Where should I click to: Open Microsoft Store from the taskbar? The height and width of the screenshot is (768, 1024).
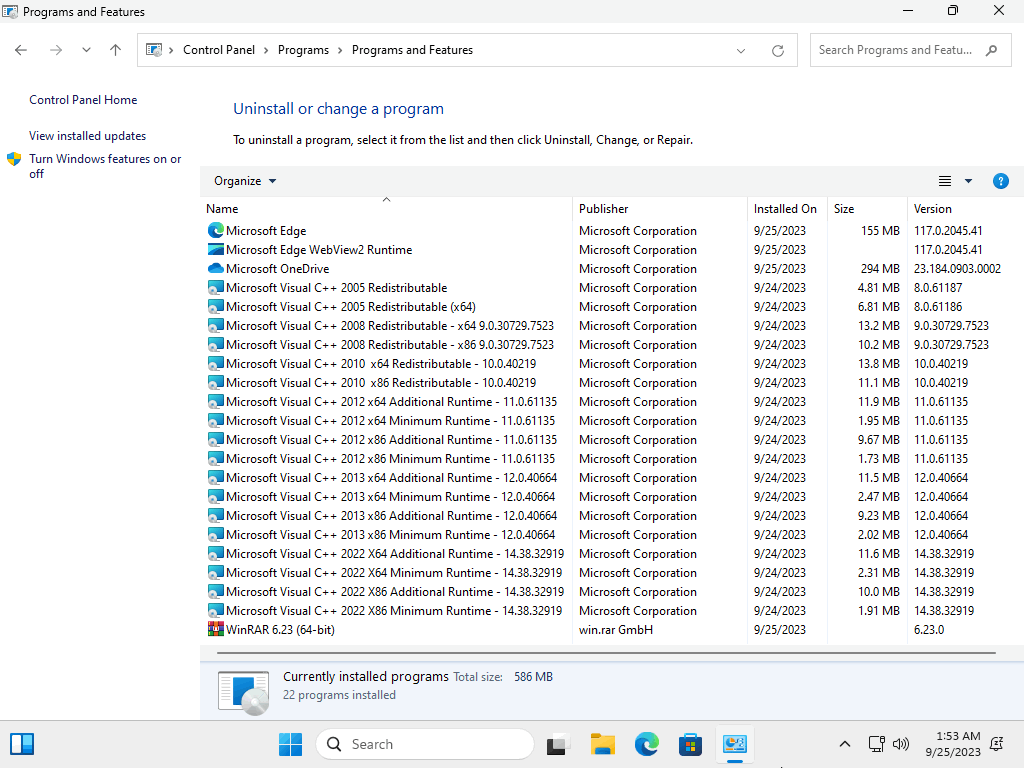click(690, 744)
